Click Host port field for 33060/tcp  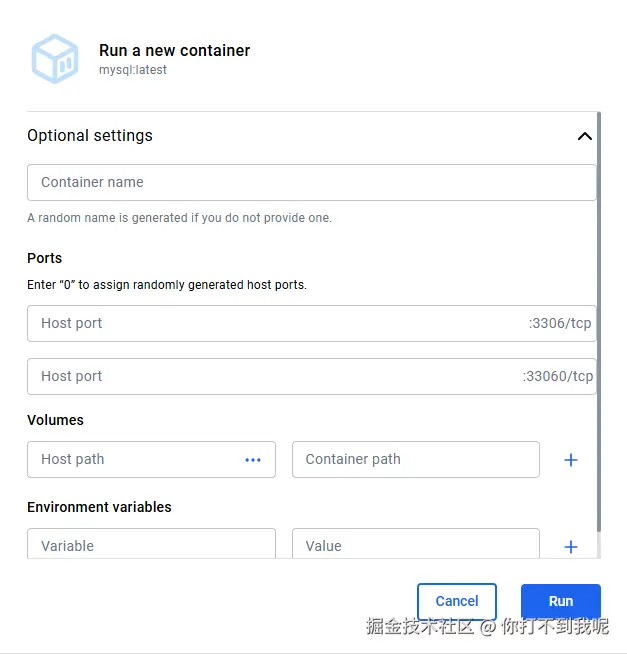tap(270, 377)
